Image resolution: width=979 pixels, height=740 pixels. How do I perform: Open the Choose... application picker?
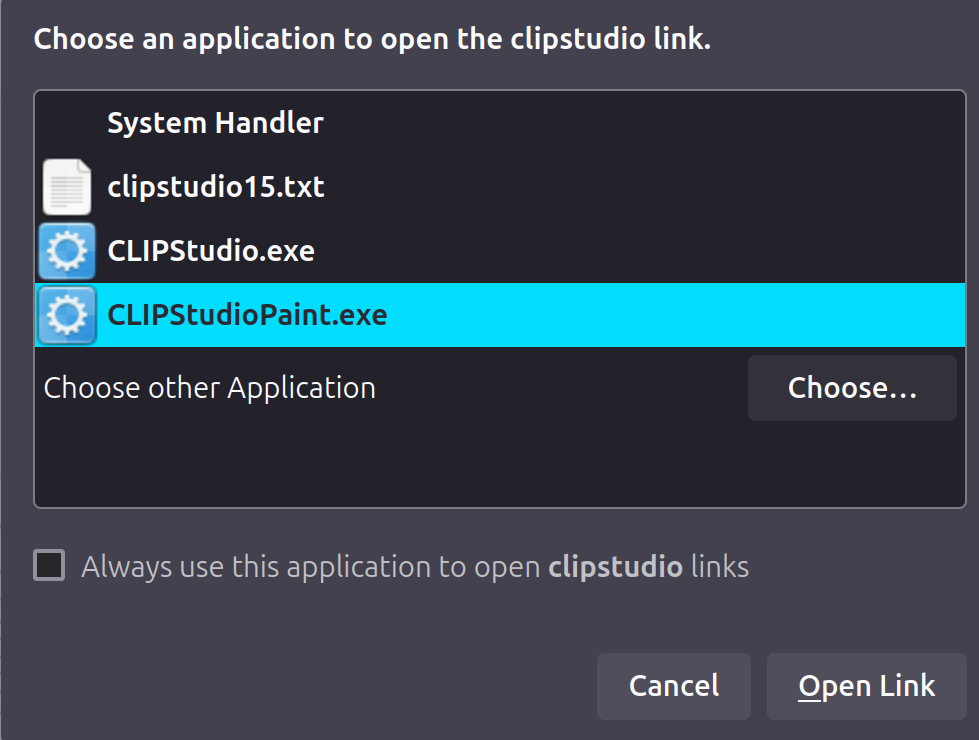click(x=852, y=388)
